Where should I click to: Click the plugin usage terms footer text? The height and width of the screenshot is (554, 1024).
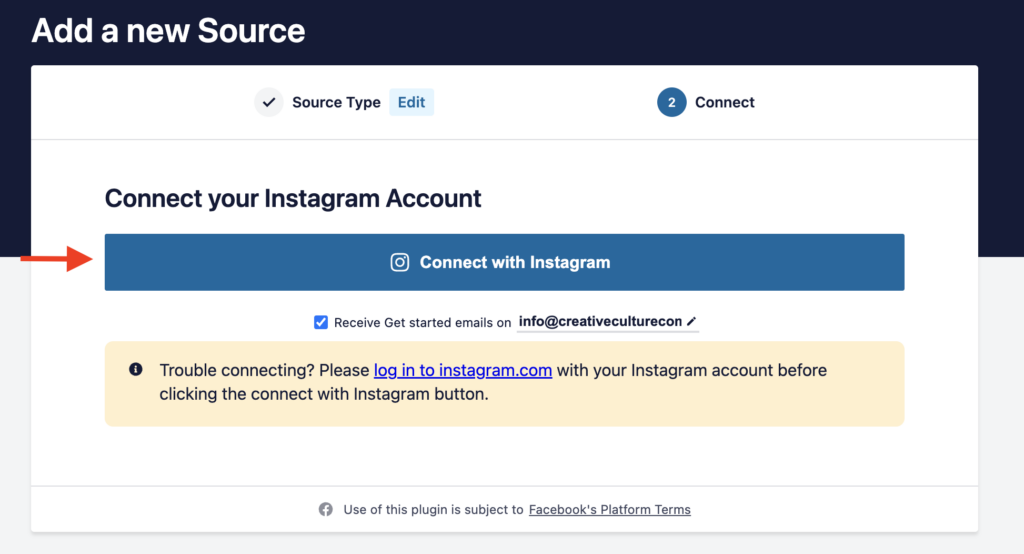coord(434,510)
